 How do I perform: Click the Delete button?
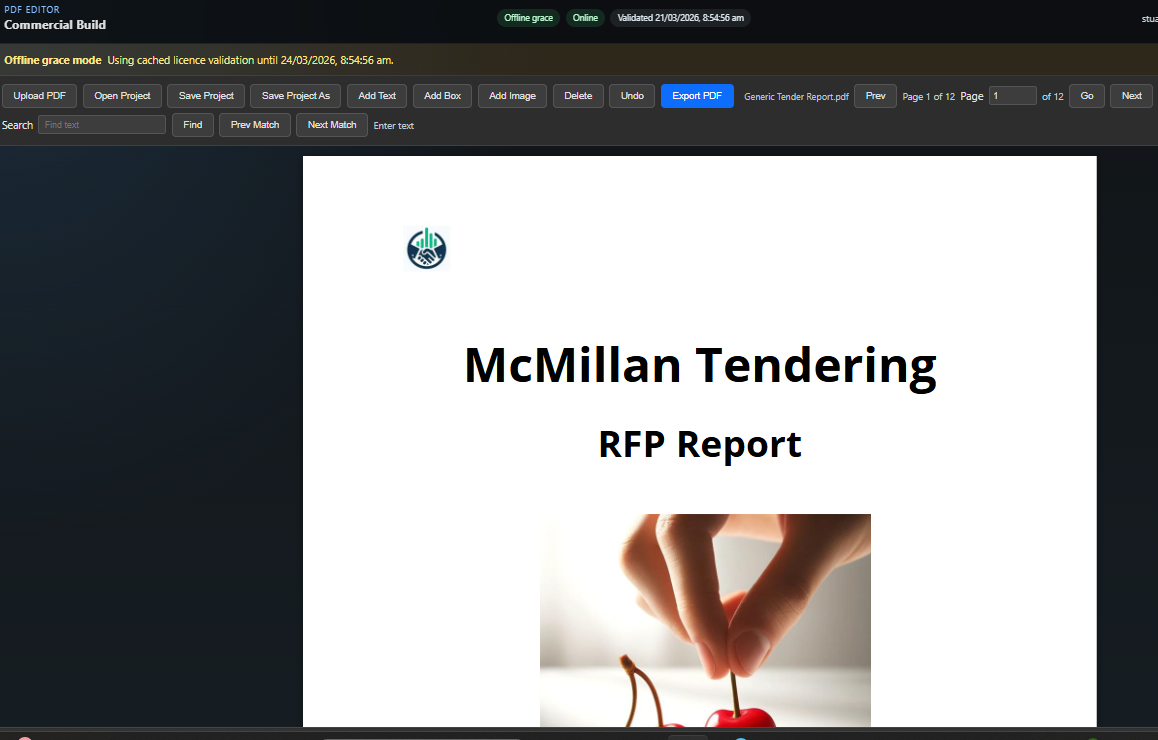tap(578, 96)
